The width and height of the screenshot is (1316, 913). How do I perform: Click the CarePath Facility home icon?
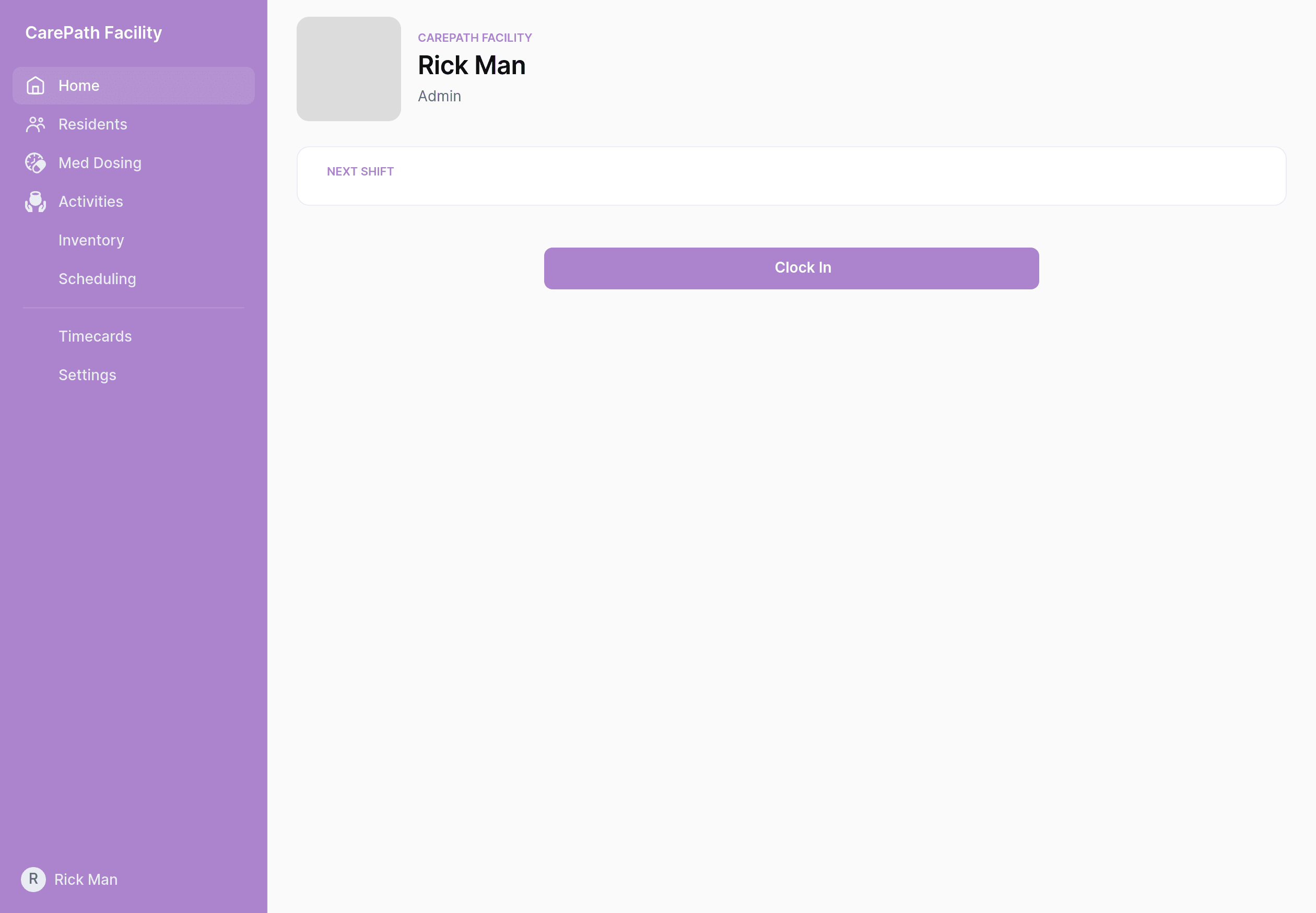(35, 85)
